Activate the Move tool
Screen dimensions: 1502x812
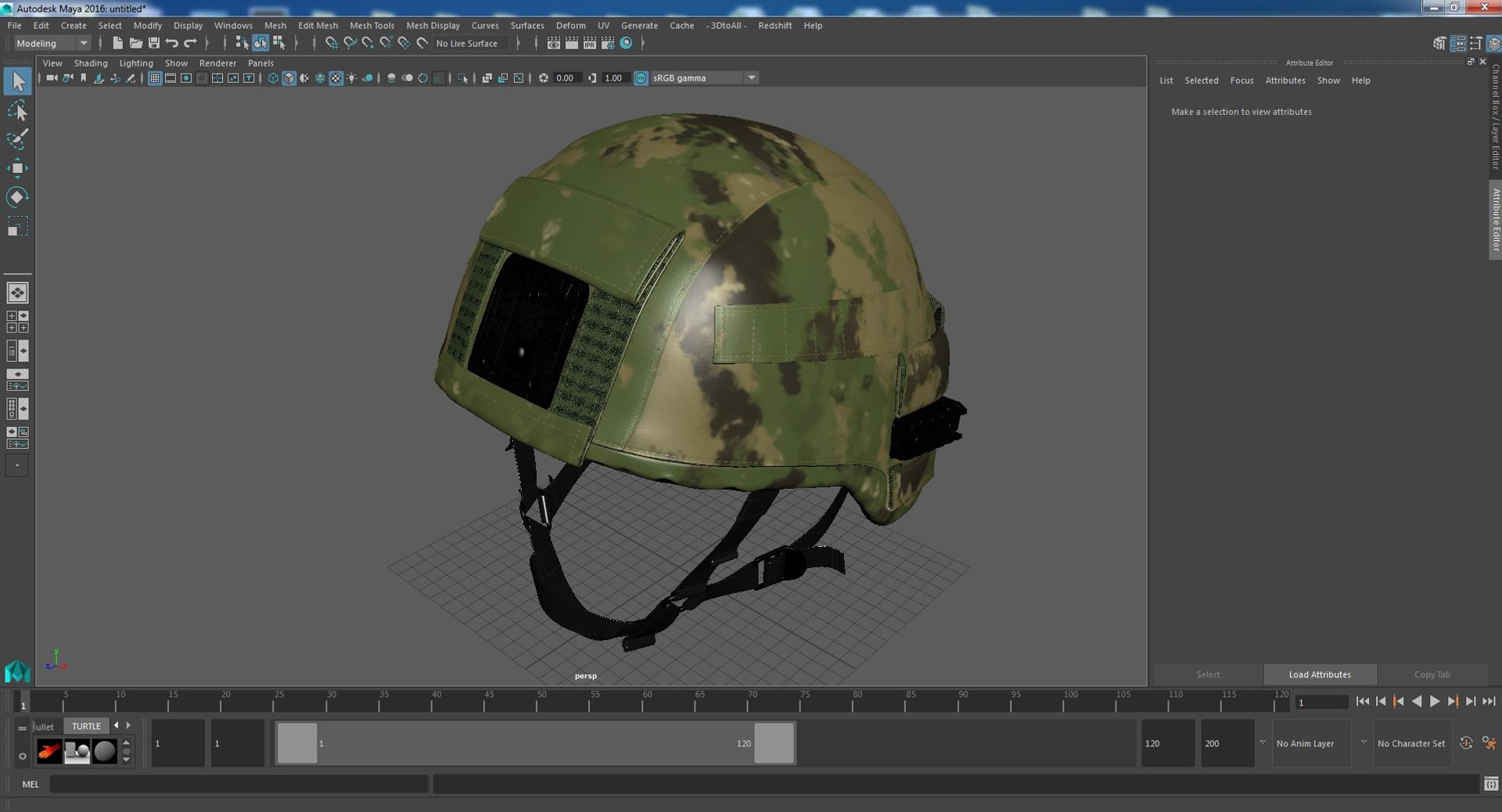click(17, 168)
